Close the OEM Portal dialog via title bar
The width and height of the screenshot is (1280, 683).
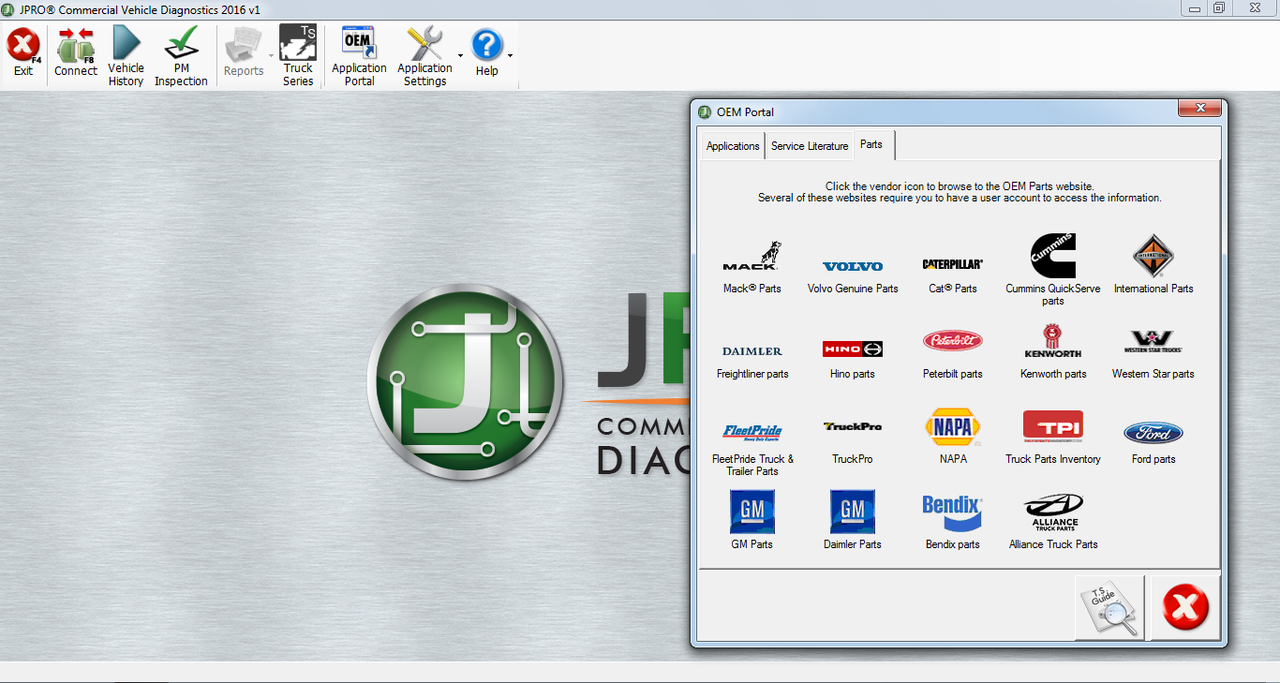pos(1199,109)
